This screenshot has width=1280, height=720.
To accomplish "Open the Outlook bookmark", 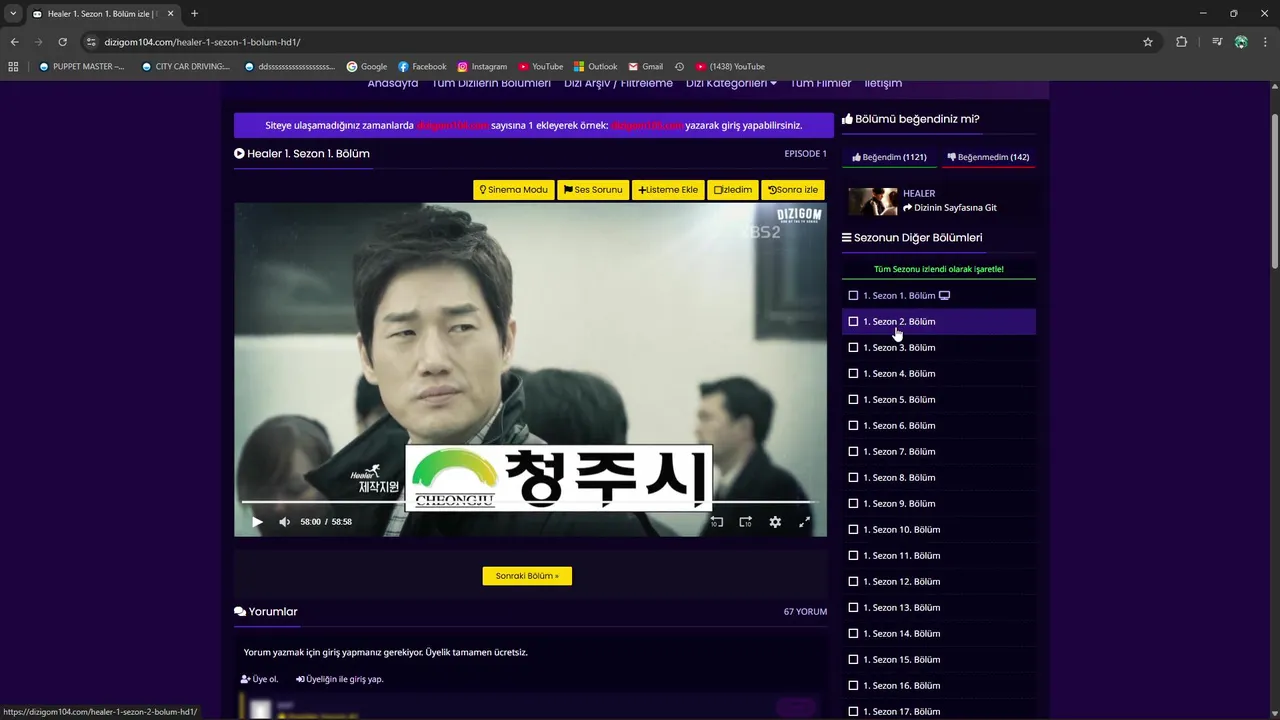I will 595,67.
